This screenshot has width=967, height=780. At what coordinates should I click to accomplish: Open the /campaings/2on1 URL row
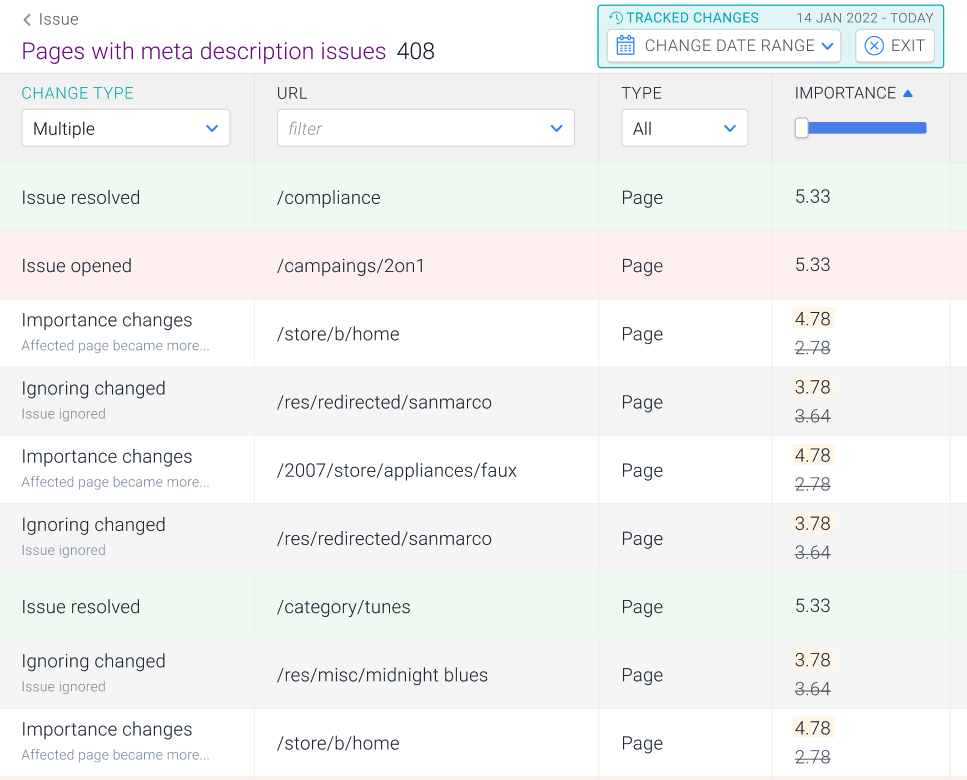point(351,266)
